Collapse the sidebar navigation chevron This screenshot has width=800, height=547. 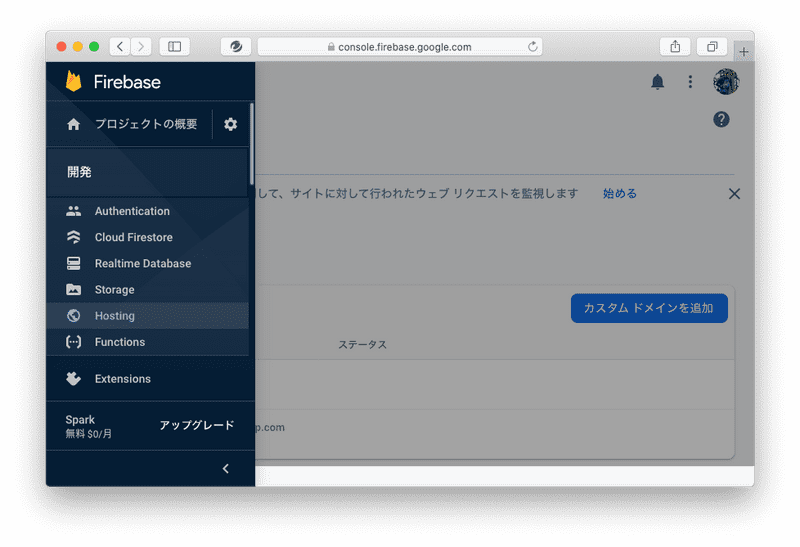[x=226, y=468]
